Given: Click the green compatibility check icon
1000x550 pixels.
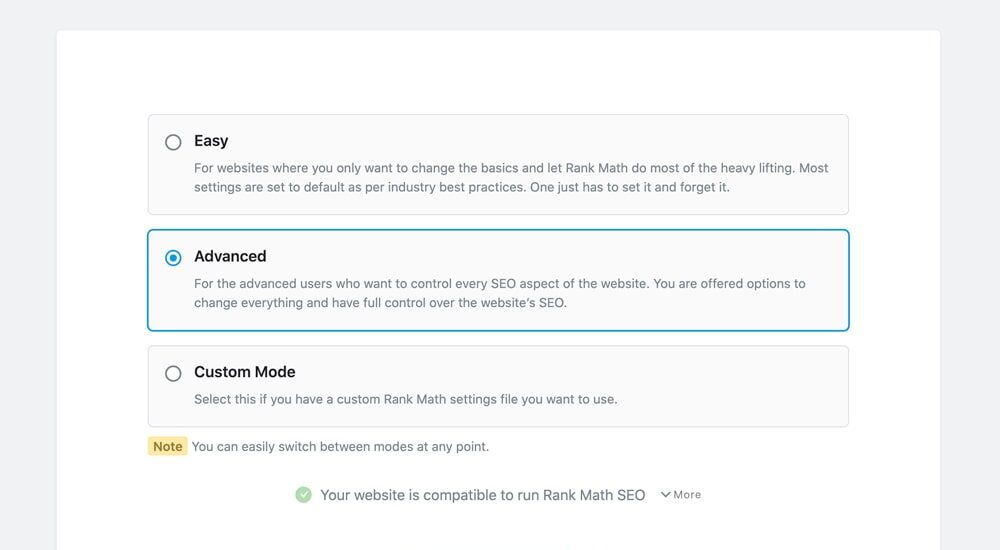Looking at the screenshot, I should pyautogui.click(x=304, y=494).
